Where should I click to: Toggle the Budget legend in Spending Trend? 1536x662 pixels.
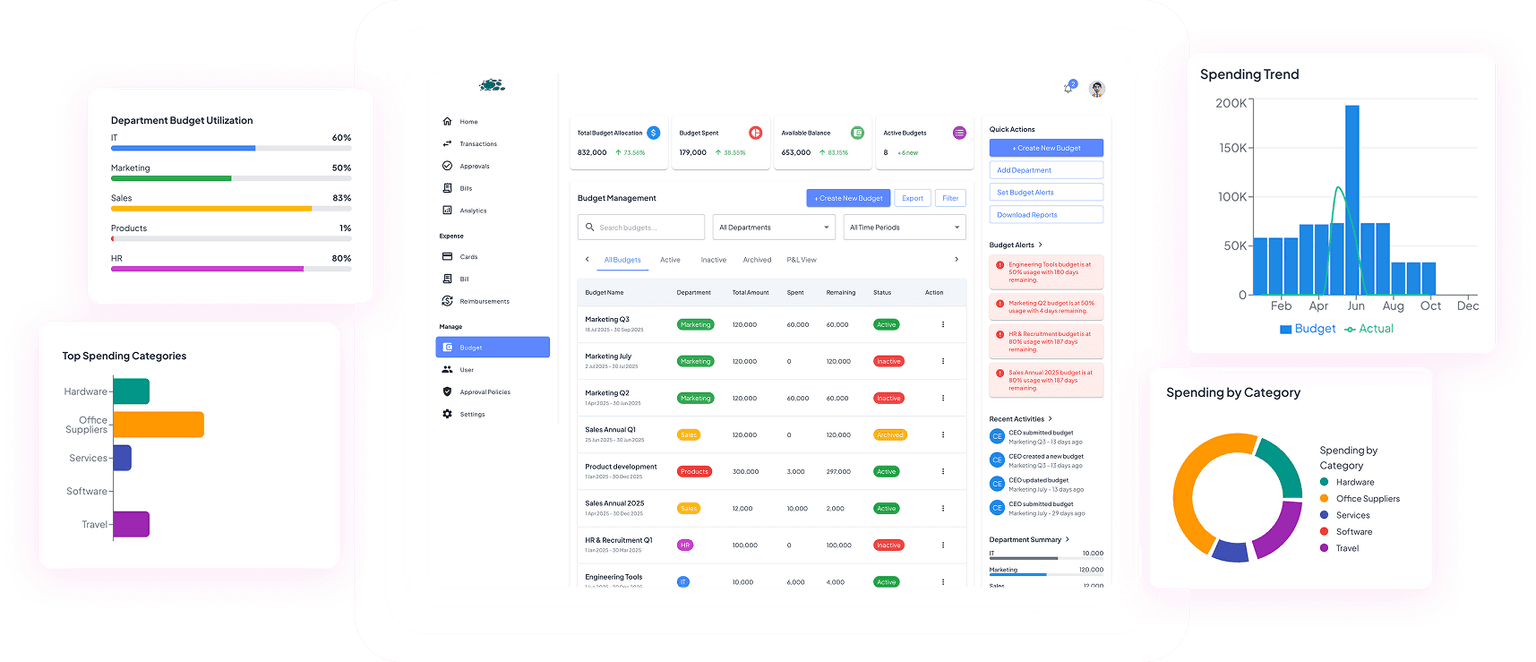coord(1307,329)
